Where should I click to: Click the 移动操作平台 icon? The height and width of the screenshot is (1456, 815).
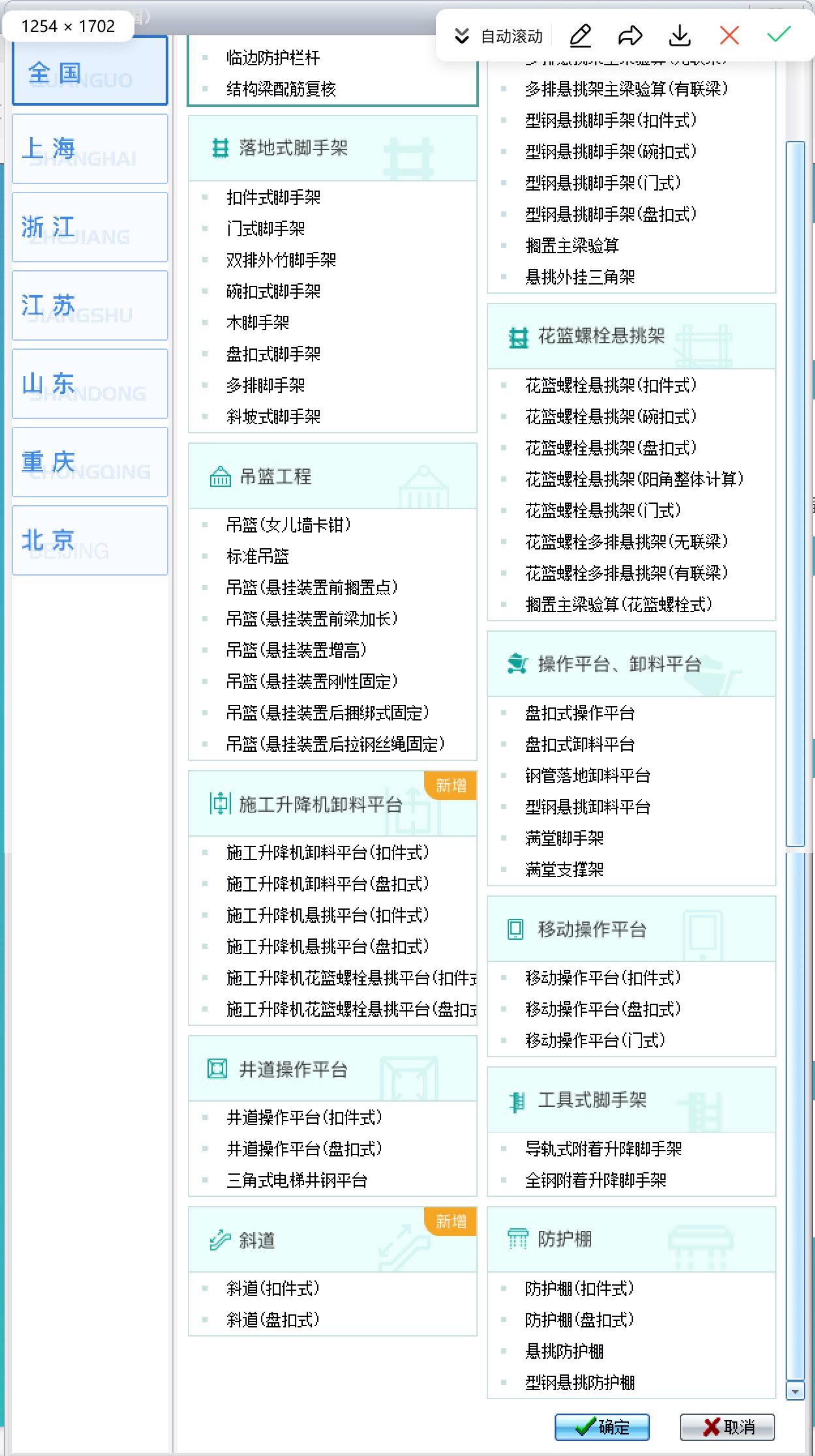click(515, 929)
